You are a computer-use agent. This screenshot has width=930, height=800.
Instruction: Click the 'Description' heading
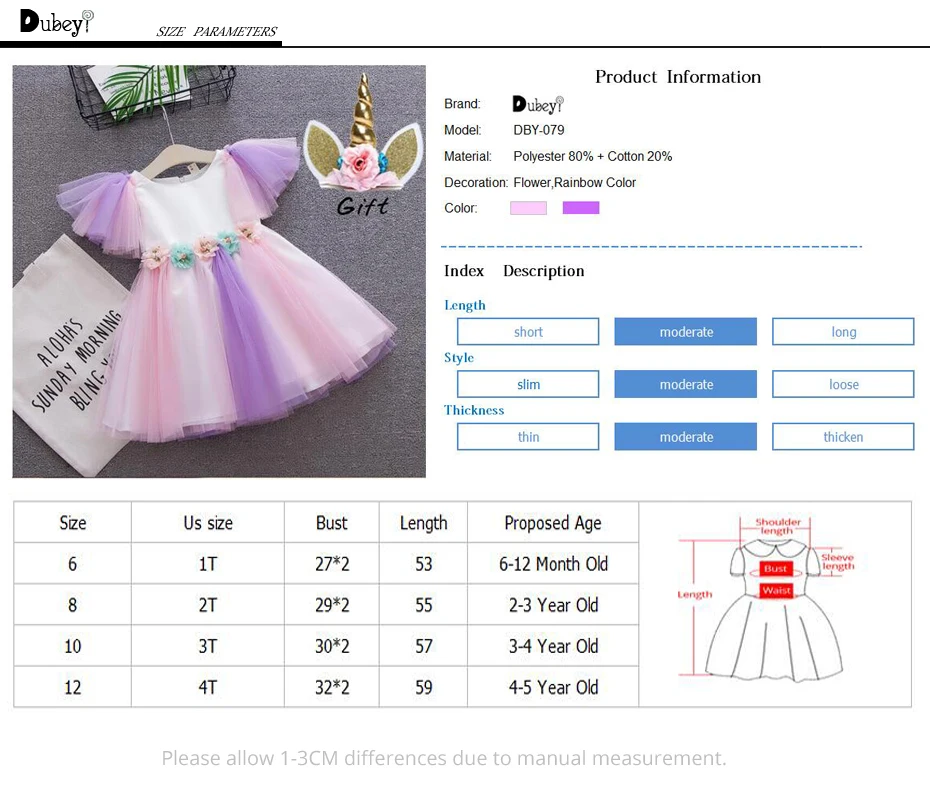point(543,271)
